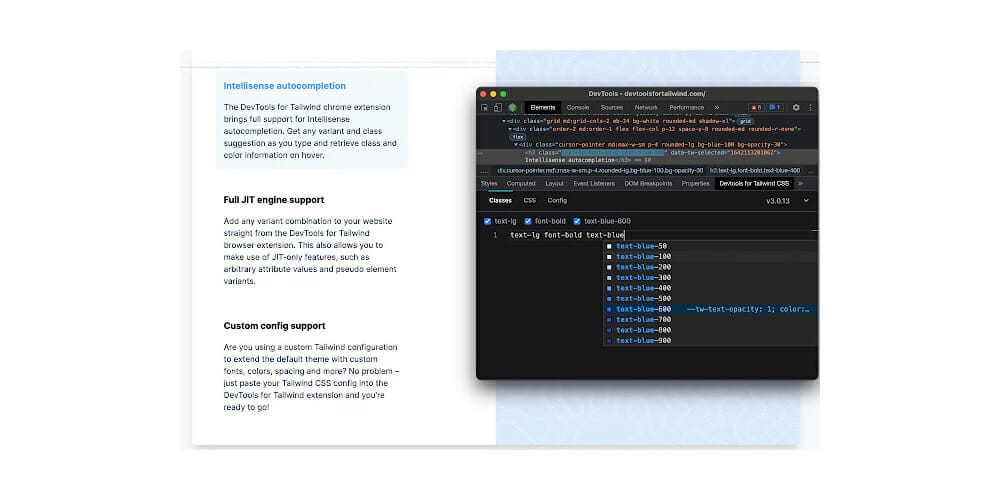Image resolution: width=1000 pixels, height=500 pixels.
Task: Click the flex badge in DOM tree
Action: [518, 136]
